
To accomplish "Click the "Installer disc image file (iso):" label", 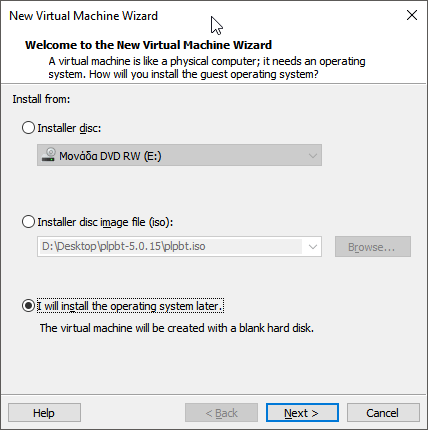I will 105,222.
